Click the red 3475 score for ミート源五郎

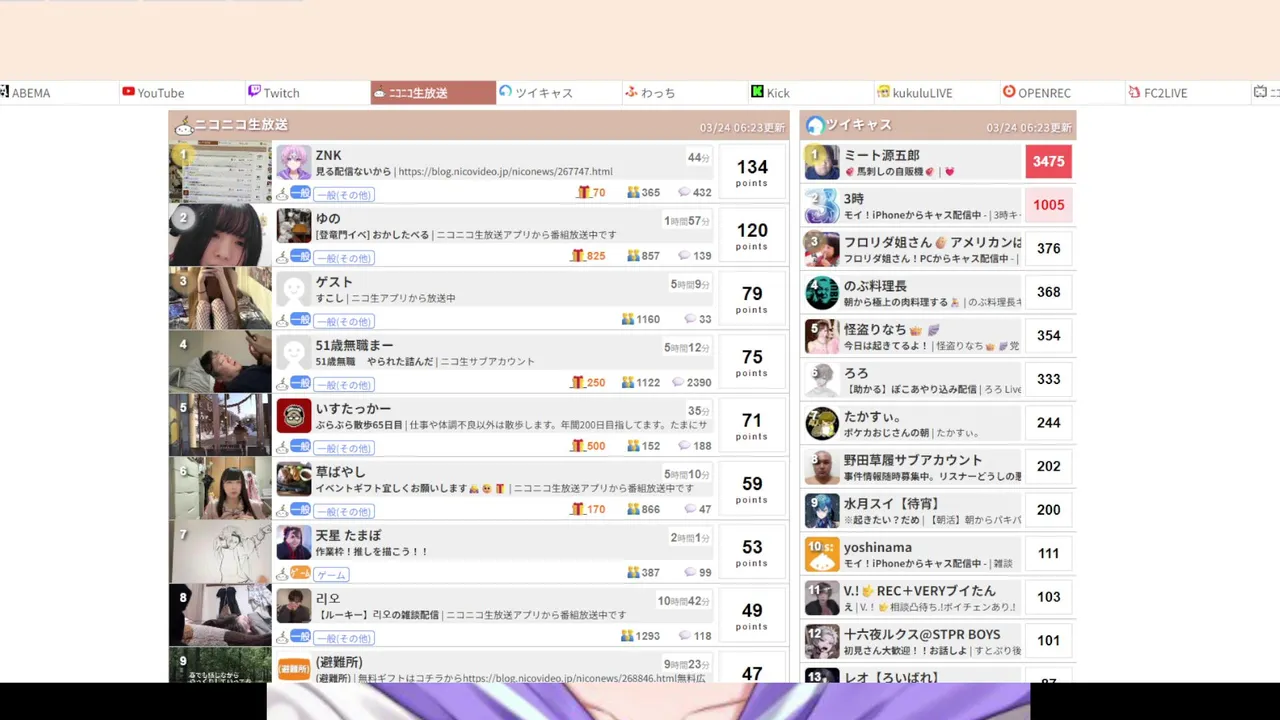[x=1049, y=162]
